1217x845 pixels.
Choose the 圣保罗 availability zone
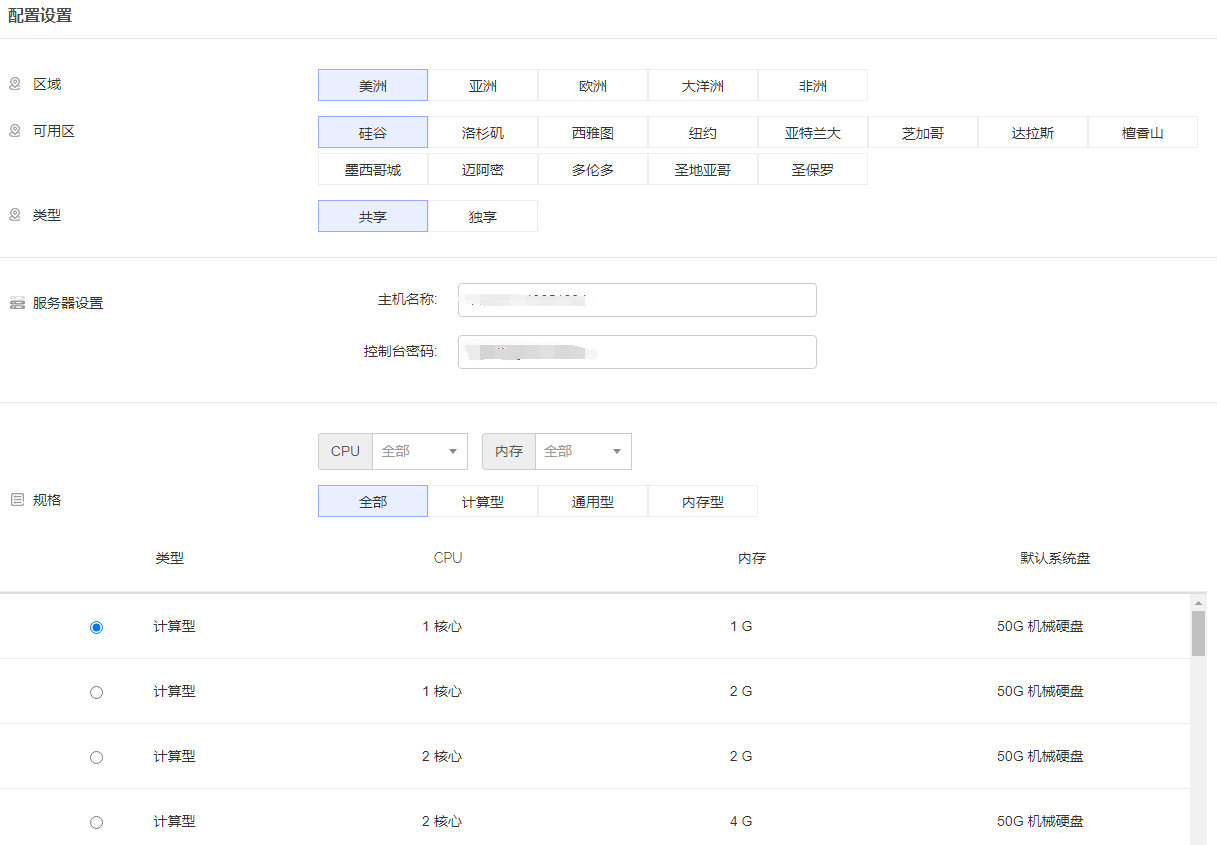click(x=813, y=170)
